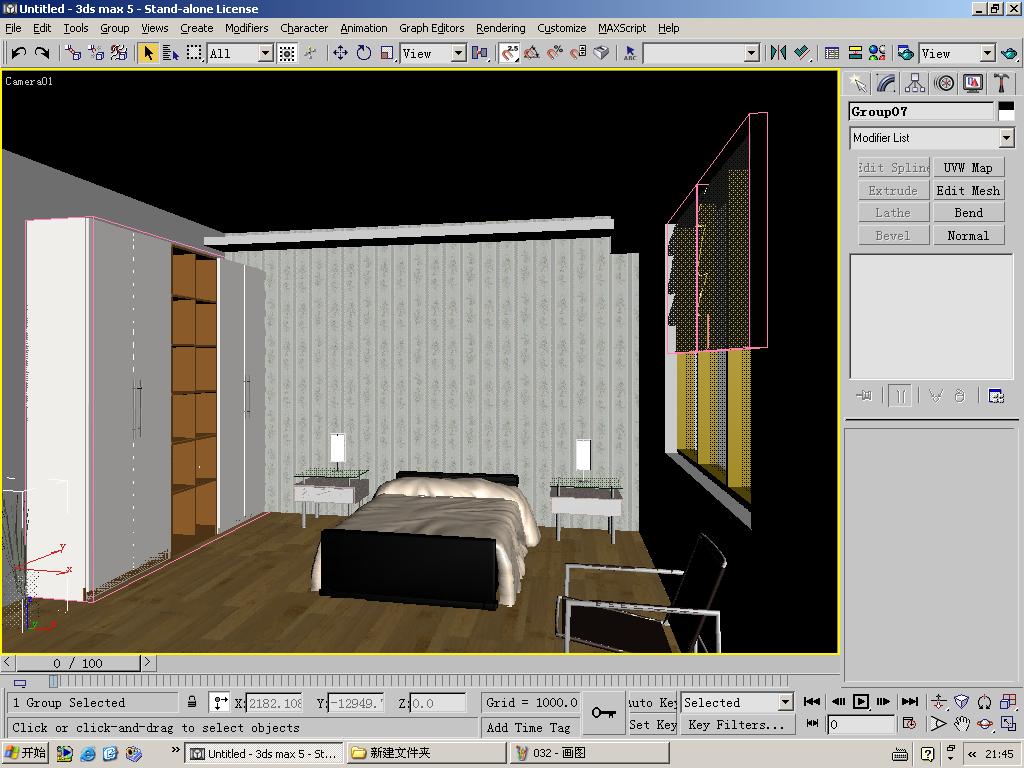Toggle the Spinner Snap button

[578, 53]
